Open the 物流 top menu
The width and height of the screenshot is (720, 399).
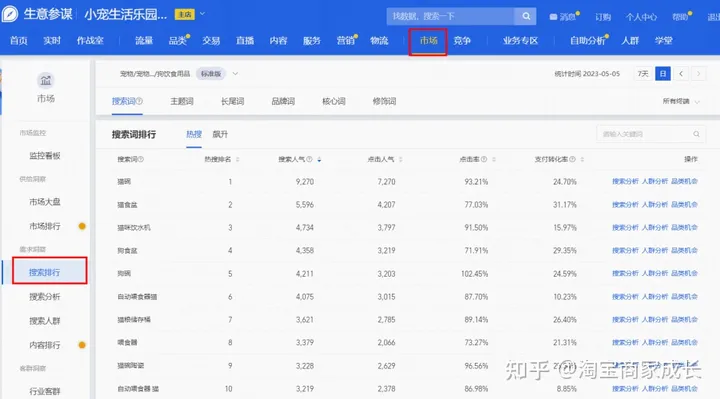coord(379,40)
